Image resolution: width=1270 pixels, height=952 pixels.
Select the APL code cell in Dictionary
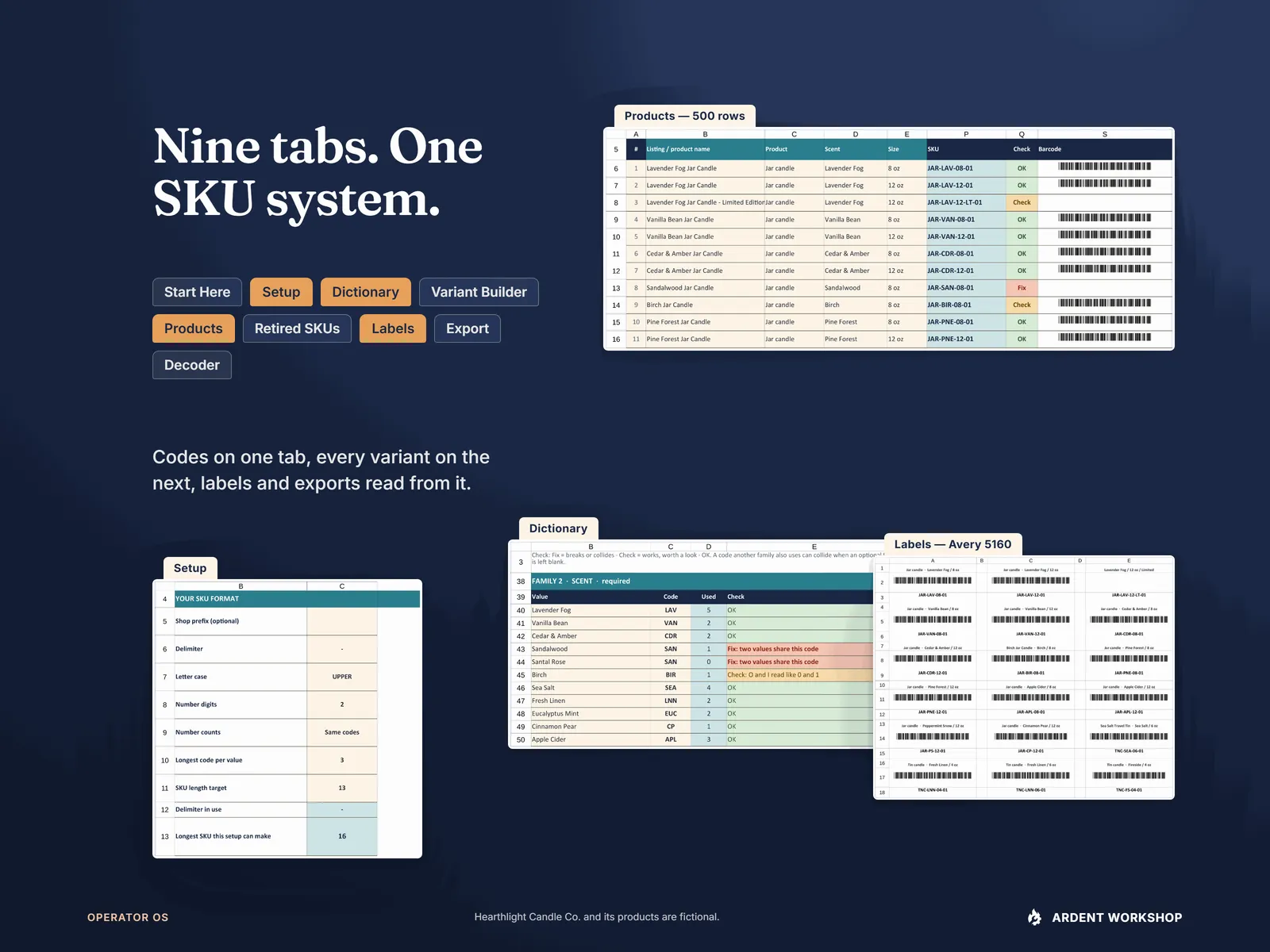point(671,739)
